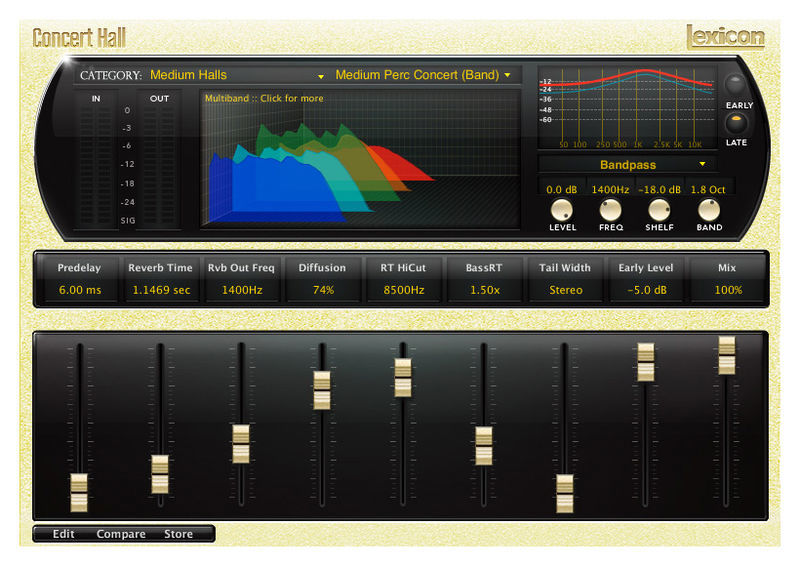Click the EQ frequency response graph
This screenshot has height=566, width=800.
627,108
